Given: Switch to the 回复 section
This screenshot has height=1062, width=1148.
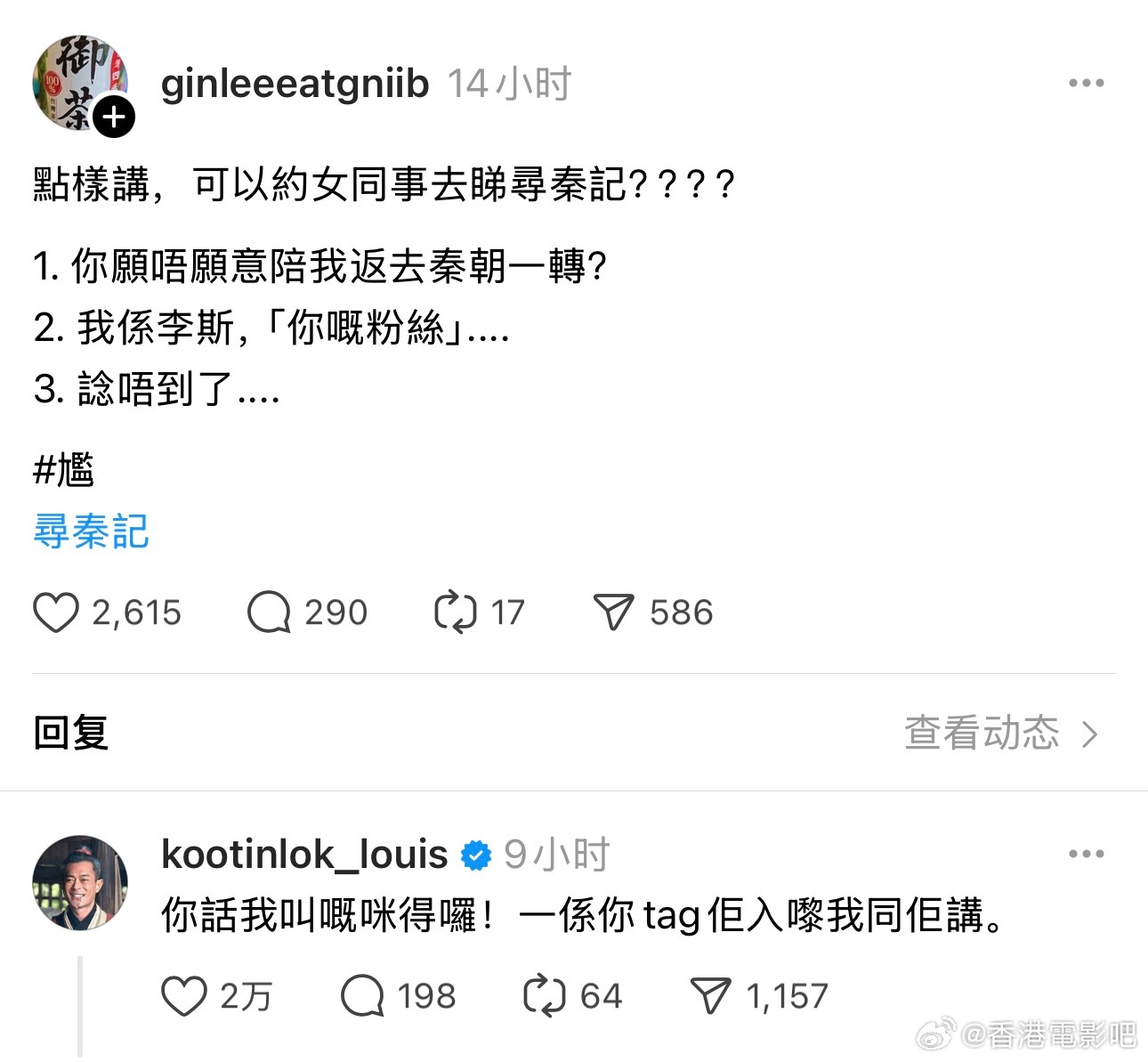Looking at the screenshot, I should [x=69, y=734].
